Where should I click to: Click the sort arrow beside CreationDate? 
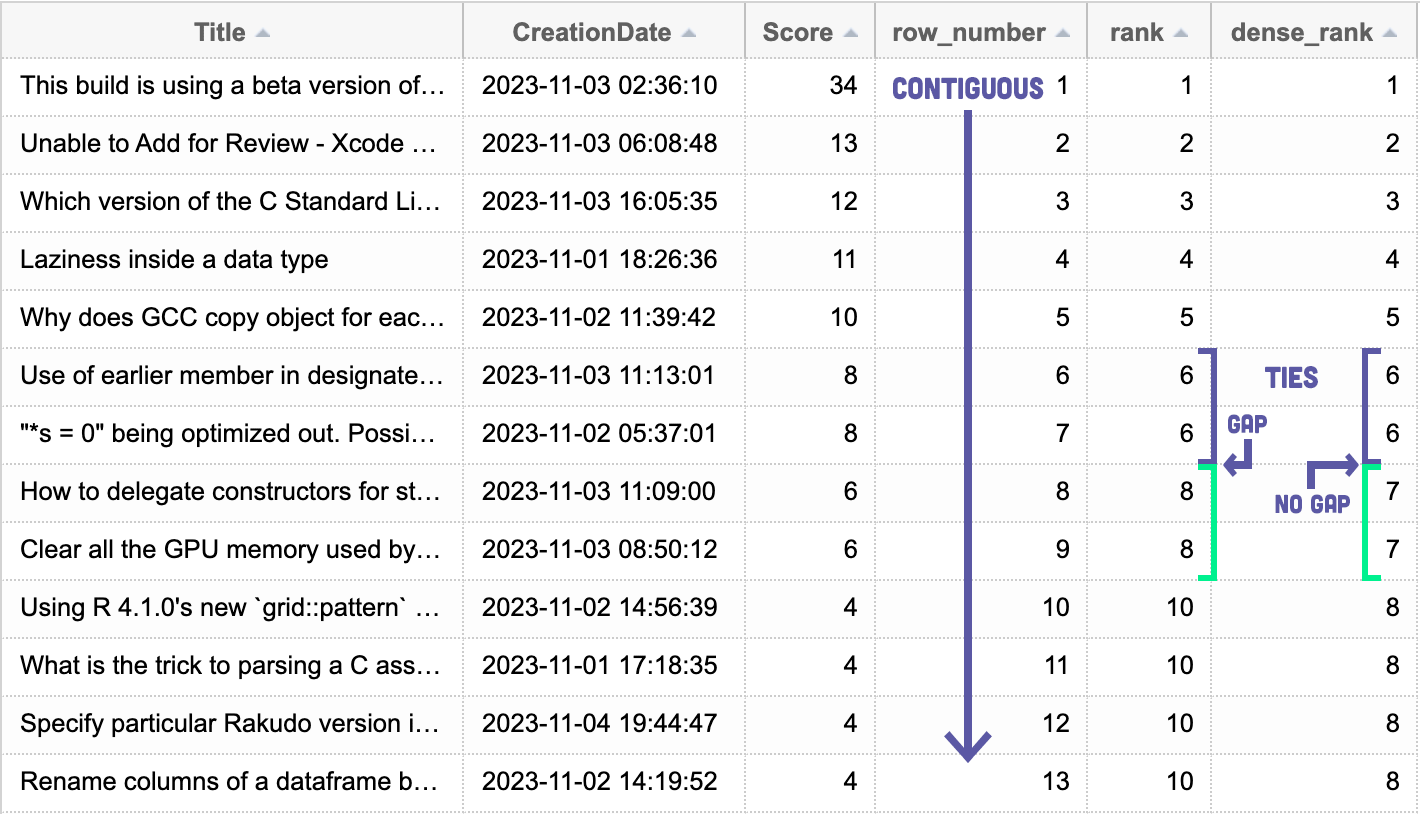click(690, 31)
